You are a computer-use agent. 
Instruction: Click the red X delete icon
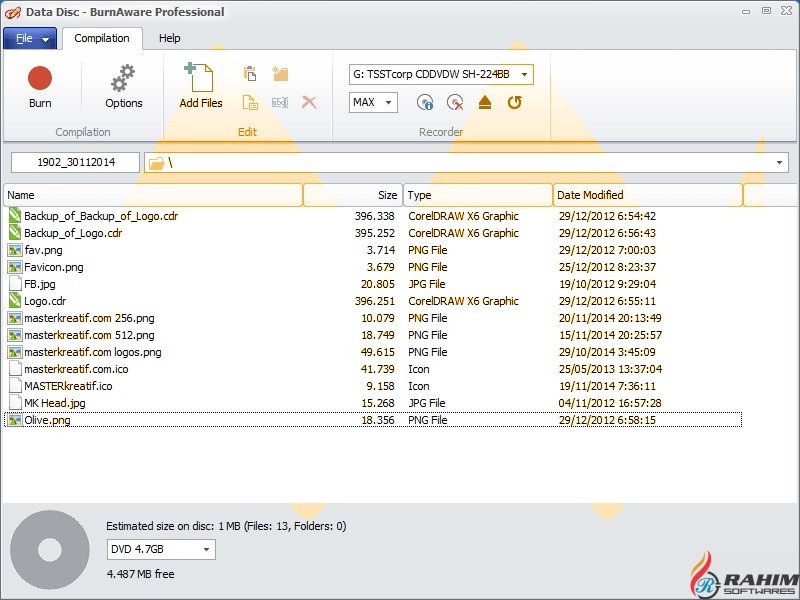click(309, 102)
